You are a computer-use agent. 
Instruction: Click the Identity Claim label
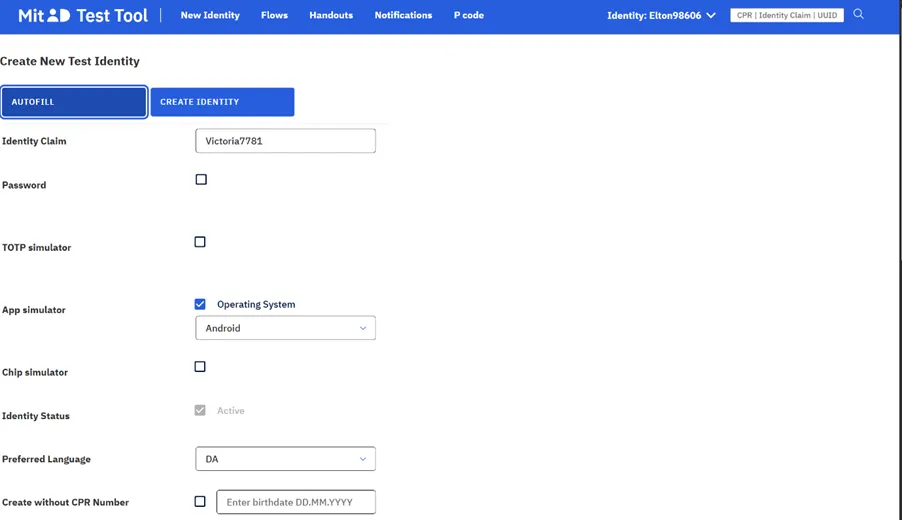tap(34, 141)
